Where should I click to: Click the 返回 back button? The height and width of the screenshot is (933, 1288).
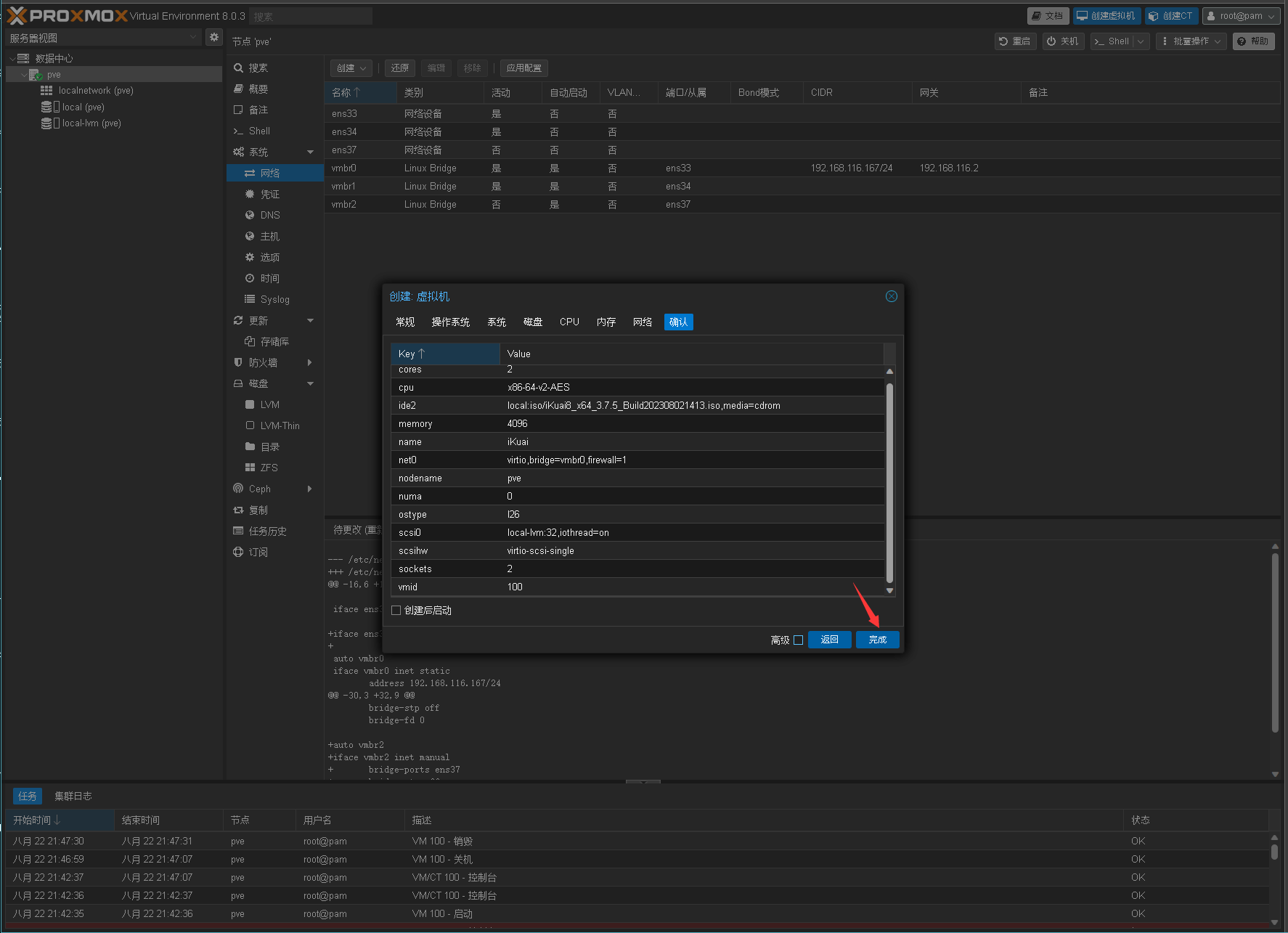pos(829,640)
